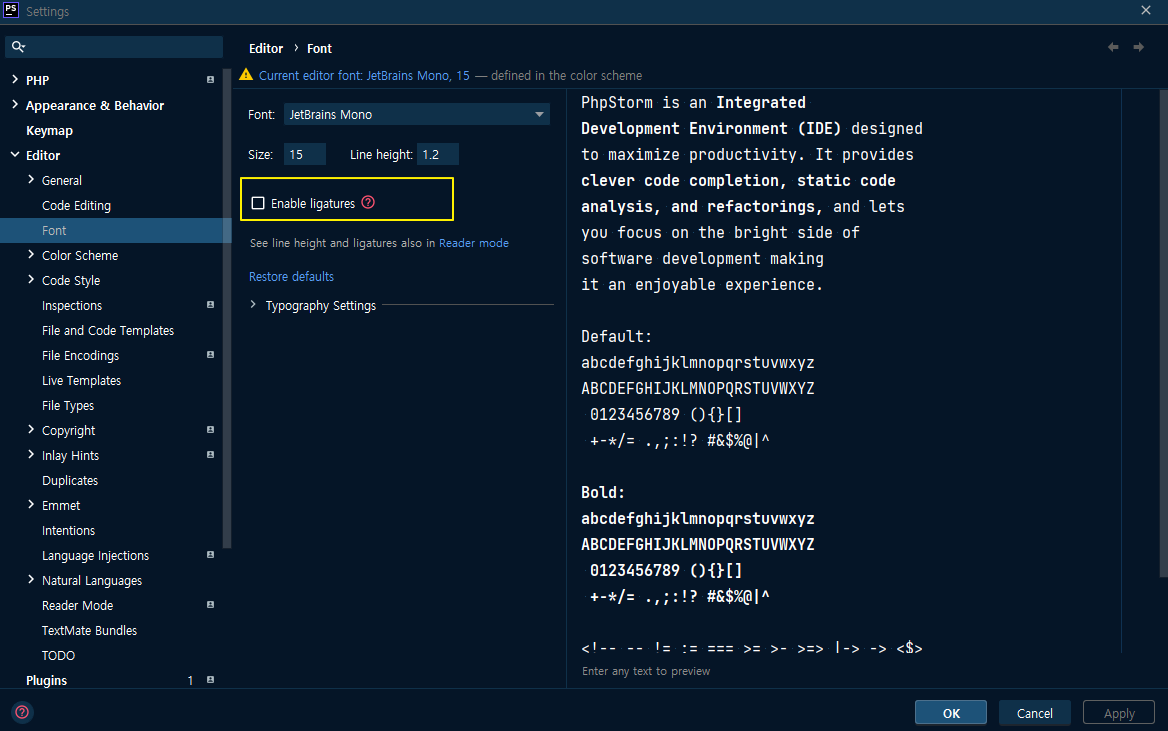The width and height of the screenshot is (1168, 731).
Task: Expand the Copyright node
Action: tap(31, 429)
